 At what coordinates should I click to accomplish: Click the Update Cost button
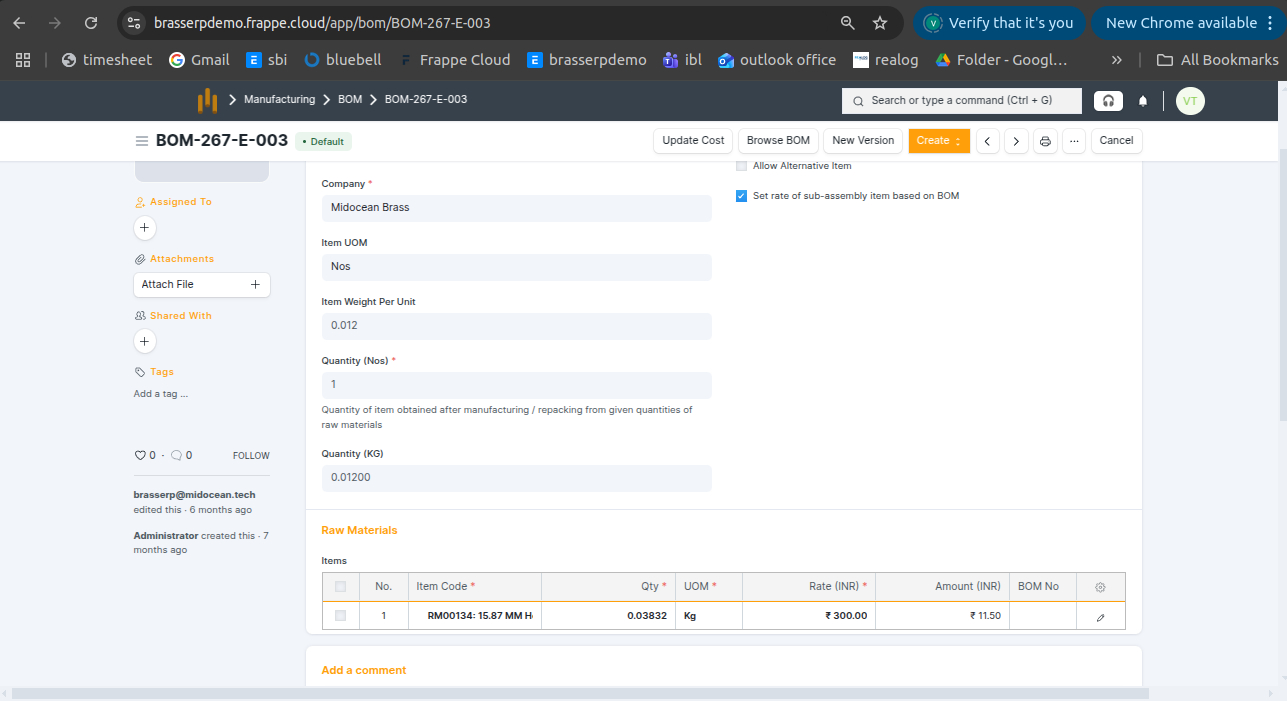tap(693, 141)
